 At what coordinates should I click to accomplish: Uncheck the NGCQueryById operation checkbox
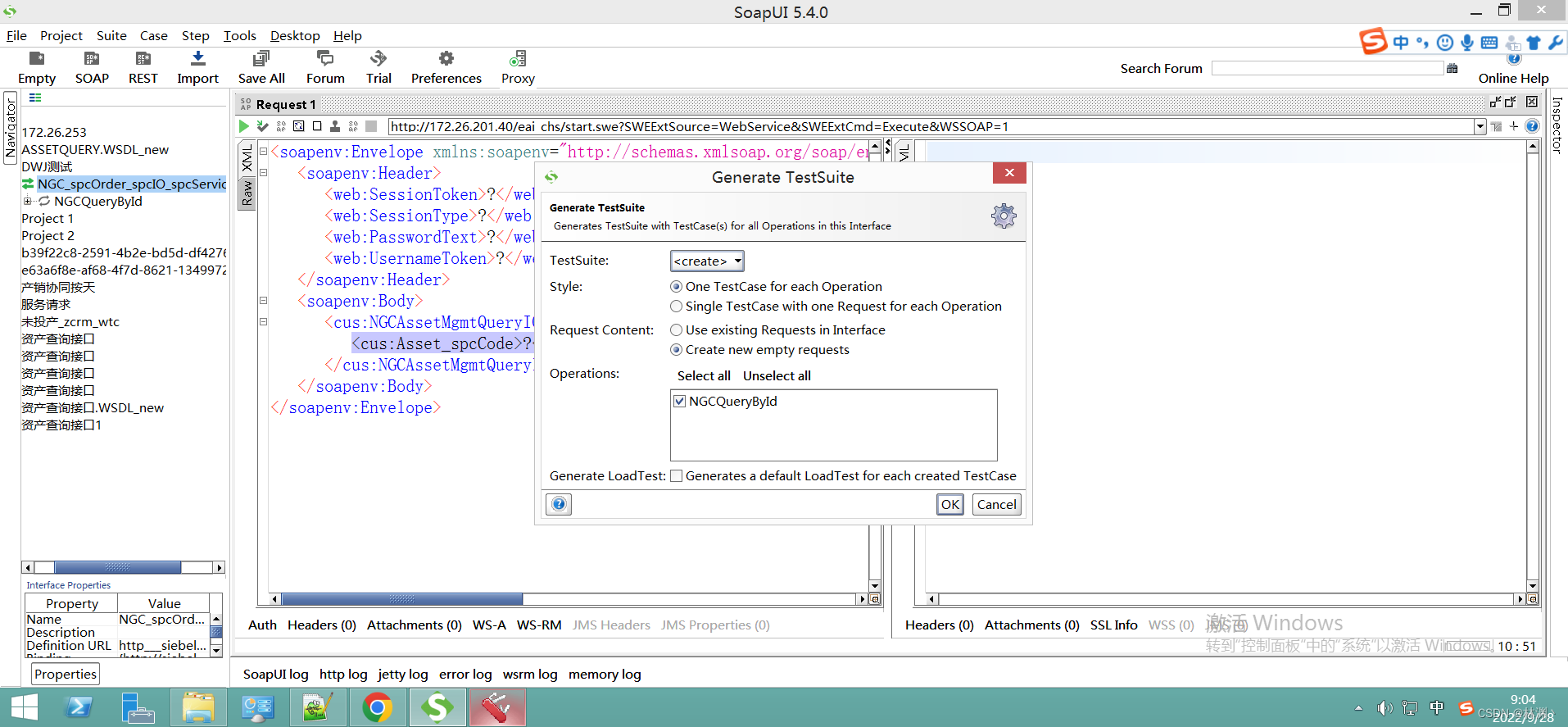679,402
